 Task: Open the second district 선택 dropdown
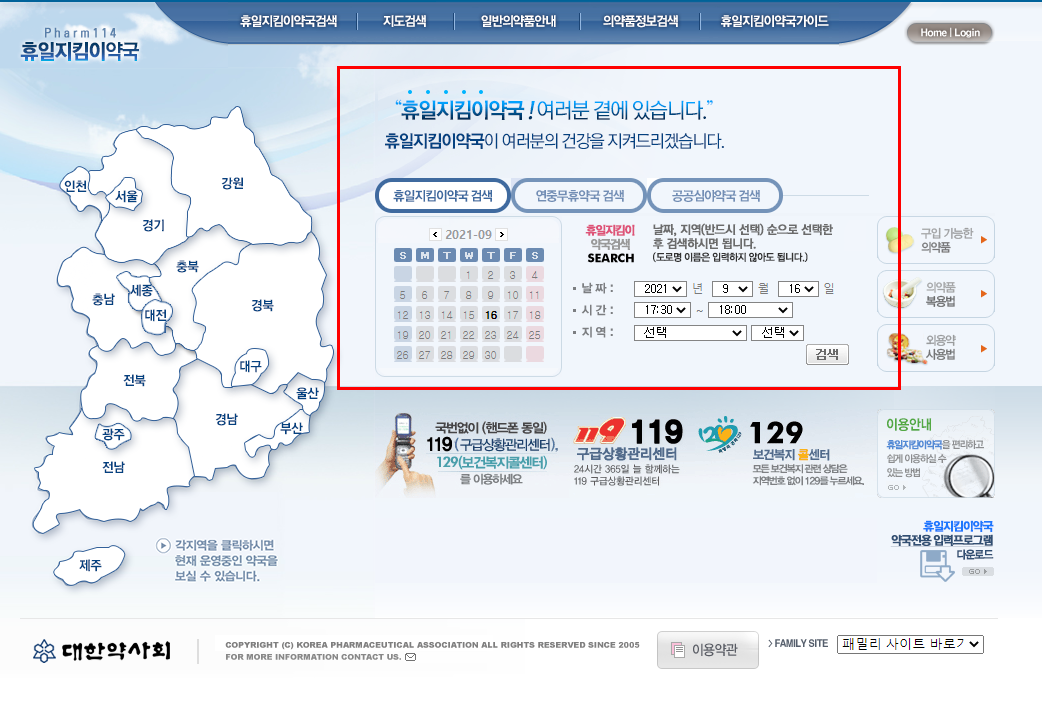click(778, 332)
